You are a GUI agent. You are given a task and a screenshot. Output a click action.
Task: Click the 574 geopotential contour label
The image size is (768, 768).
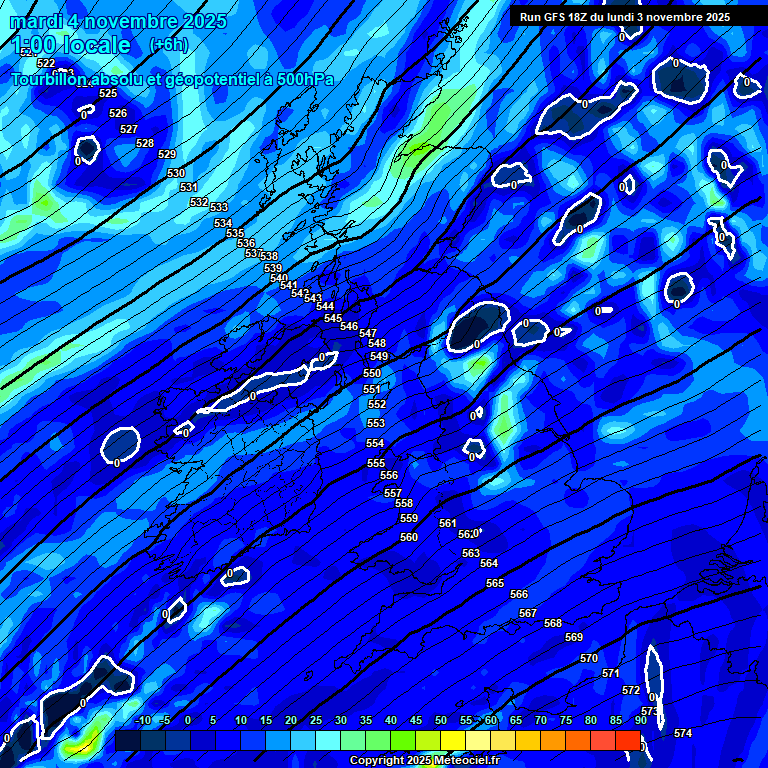coord(682,733)
